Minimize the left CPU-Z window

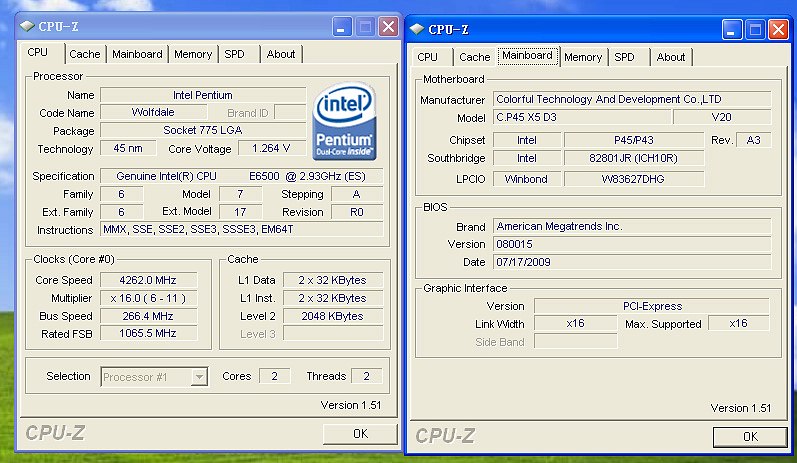pos(342,26)
